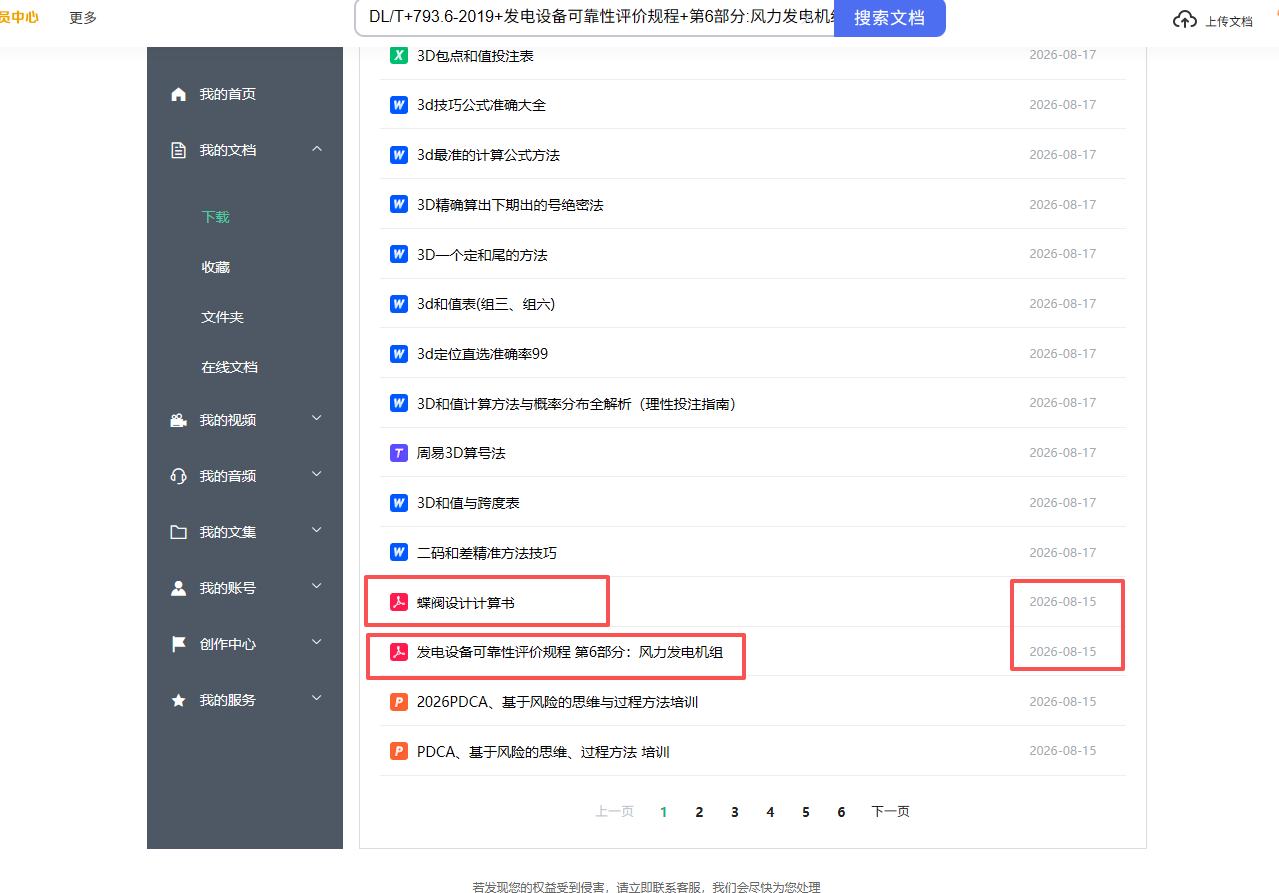Screen dimensions: 1279x893
Task: Open the 更多 menu at the top
Action: point(83,18)
